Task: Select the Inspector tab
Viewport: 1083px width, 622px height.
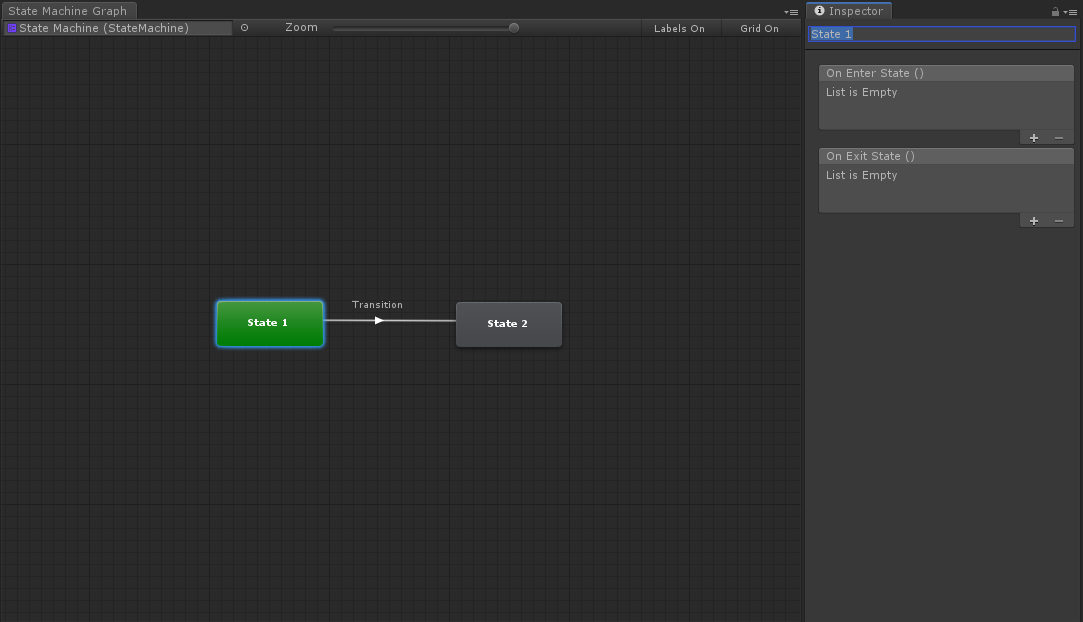Action: 848,11
